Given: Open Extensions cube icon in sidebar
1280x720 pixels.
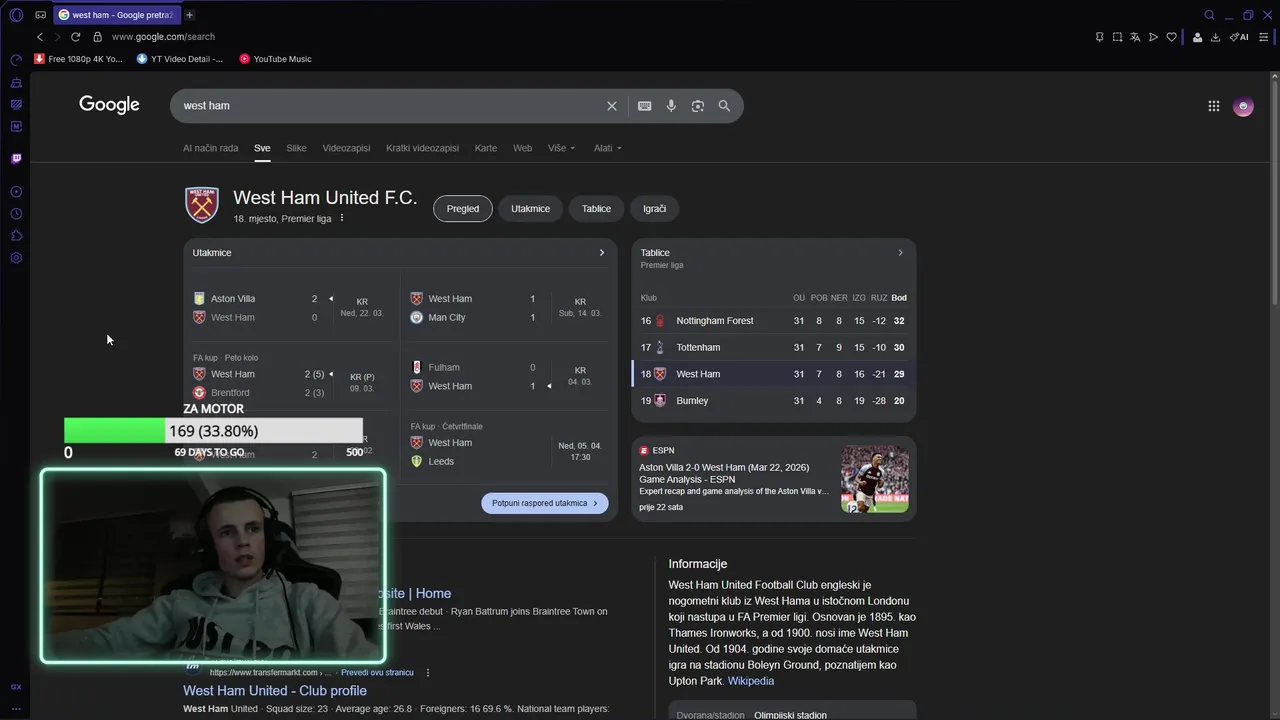Looking at the screenshot, I should (16, 236).
